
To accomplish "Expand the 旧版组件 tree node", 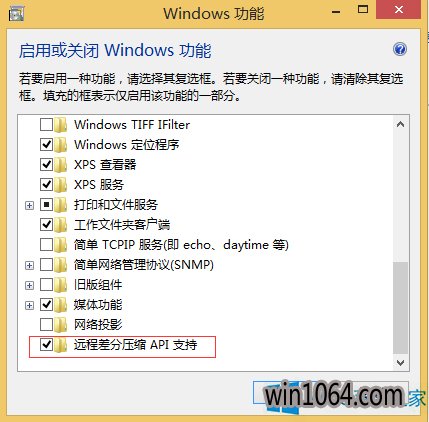I will 29,285.
